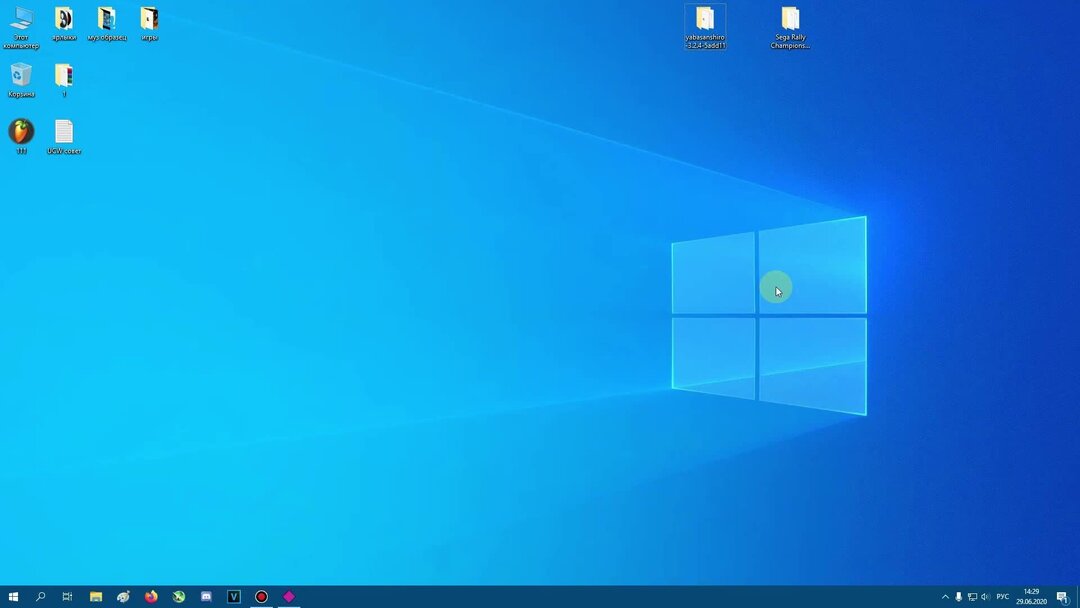
Task: Open the green globe app in taskbar
Action: coord(178,596)
